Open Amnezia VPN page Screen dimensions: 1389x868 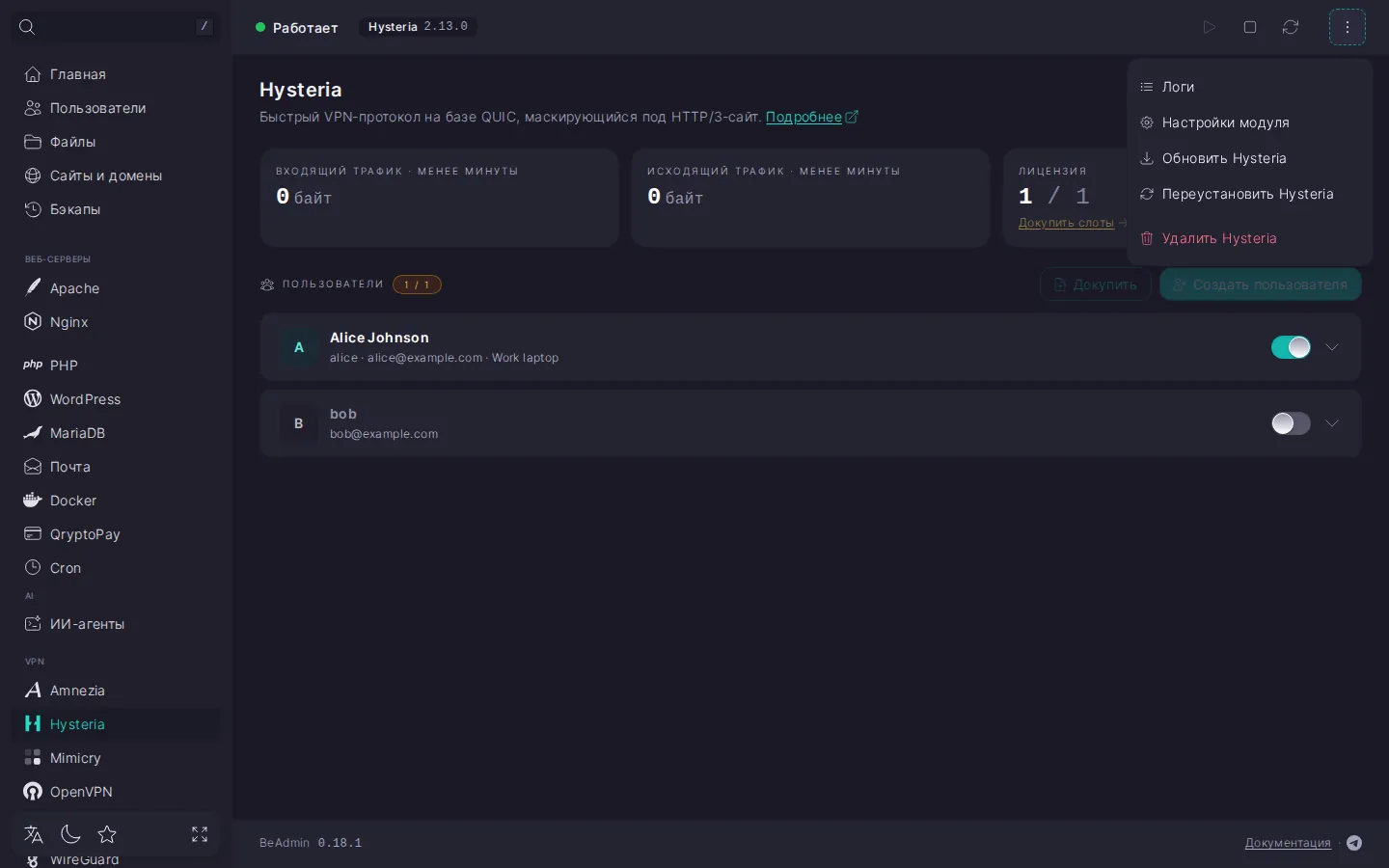click(x=116, y=691)
